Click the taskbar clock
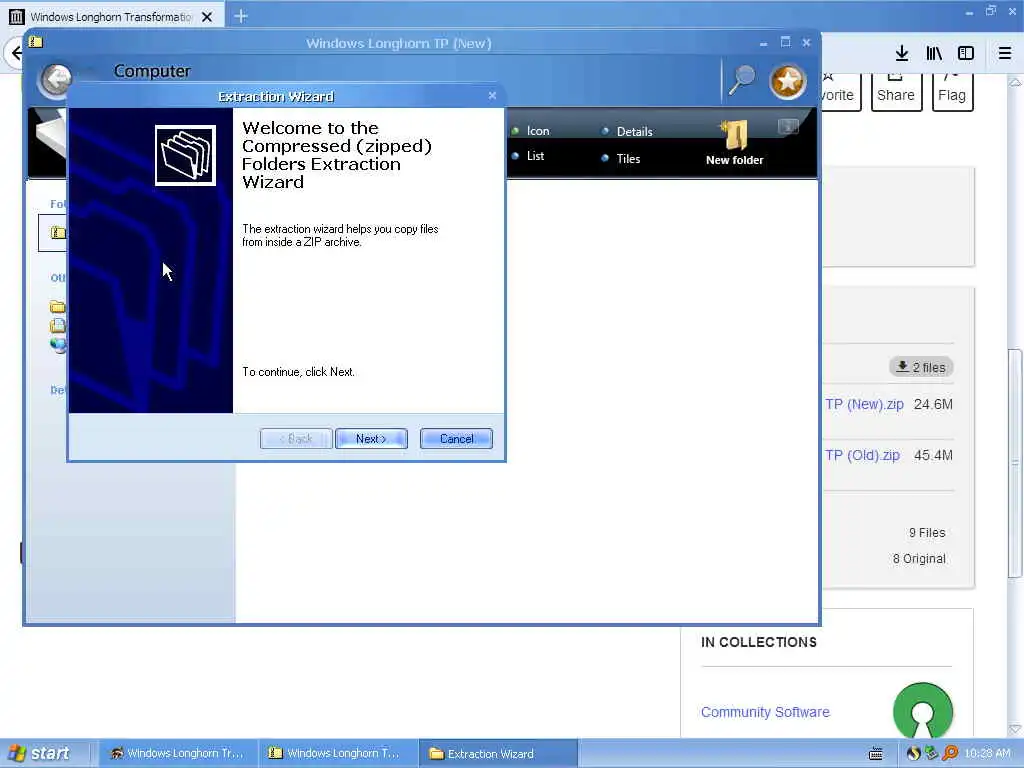The image size is (1024, 768). pyautogui.click(x=987, y=754)
